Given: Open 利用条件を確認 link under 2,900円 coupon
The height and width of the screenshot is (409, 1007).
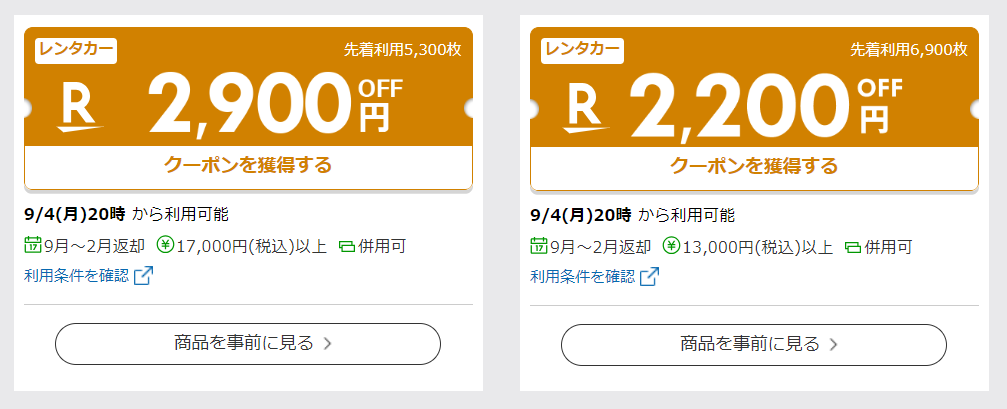Looking at the screenshot, I should click(x=76, y=276).
